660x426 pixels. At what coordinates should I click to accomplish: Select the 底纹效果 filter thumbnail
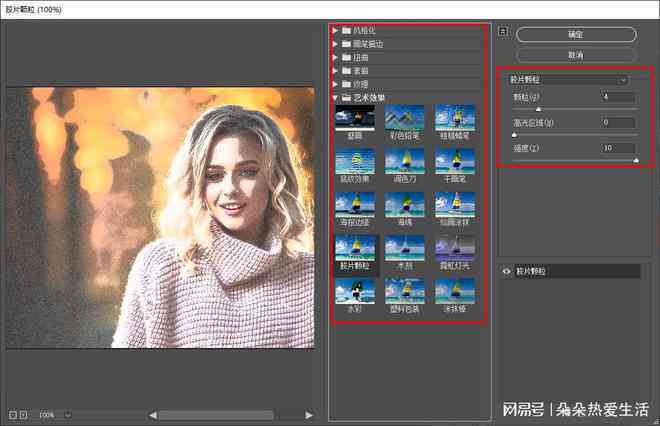355,161
